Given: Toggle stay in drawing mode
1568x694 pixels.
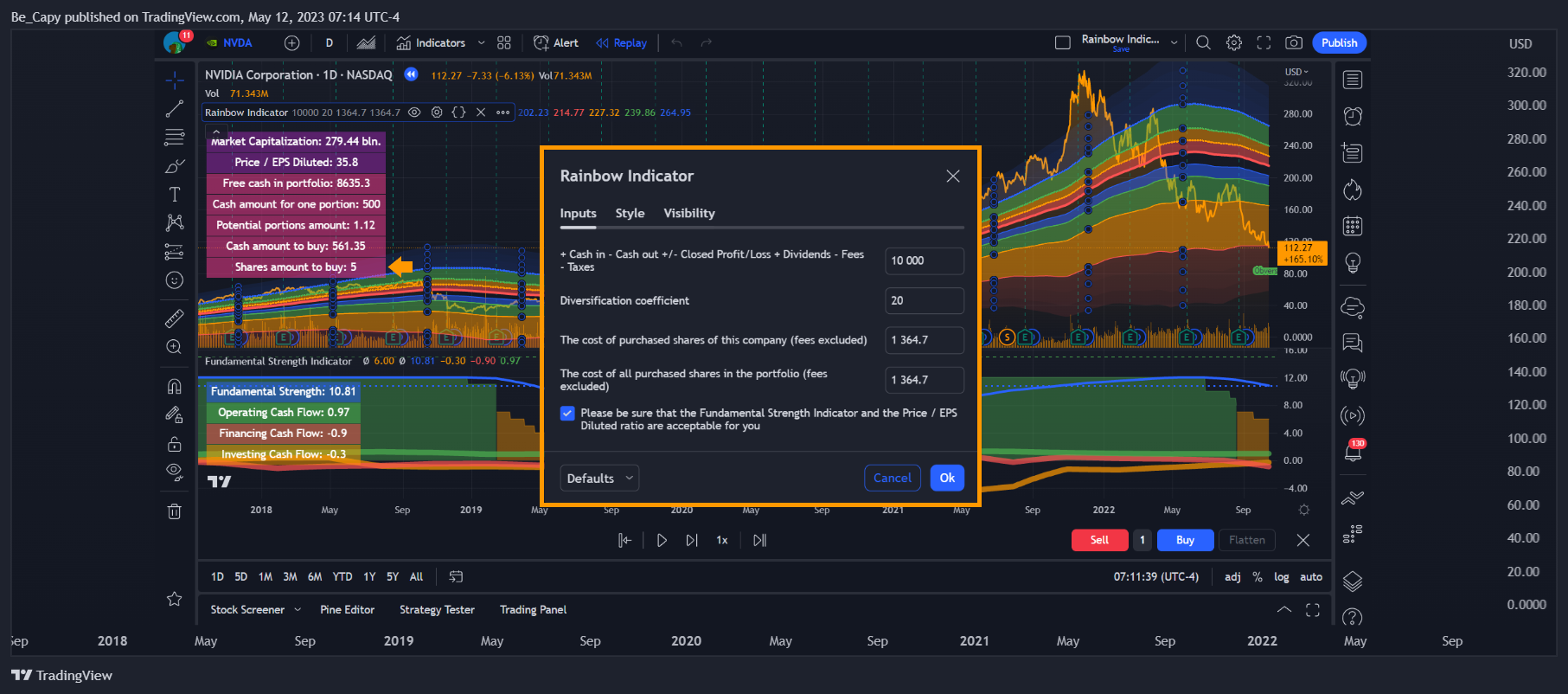Looking at the screenshot, I should click(175, 414).
